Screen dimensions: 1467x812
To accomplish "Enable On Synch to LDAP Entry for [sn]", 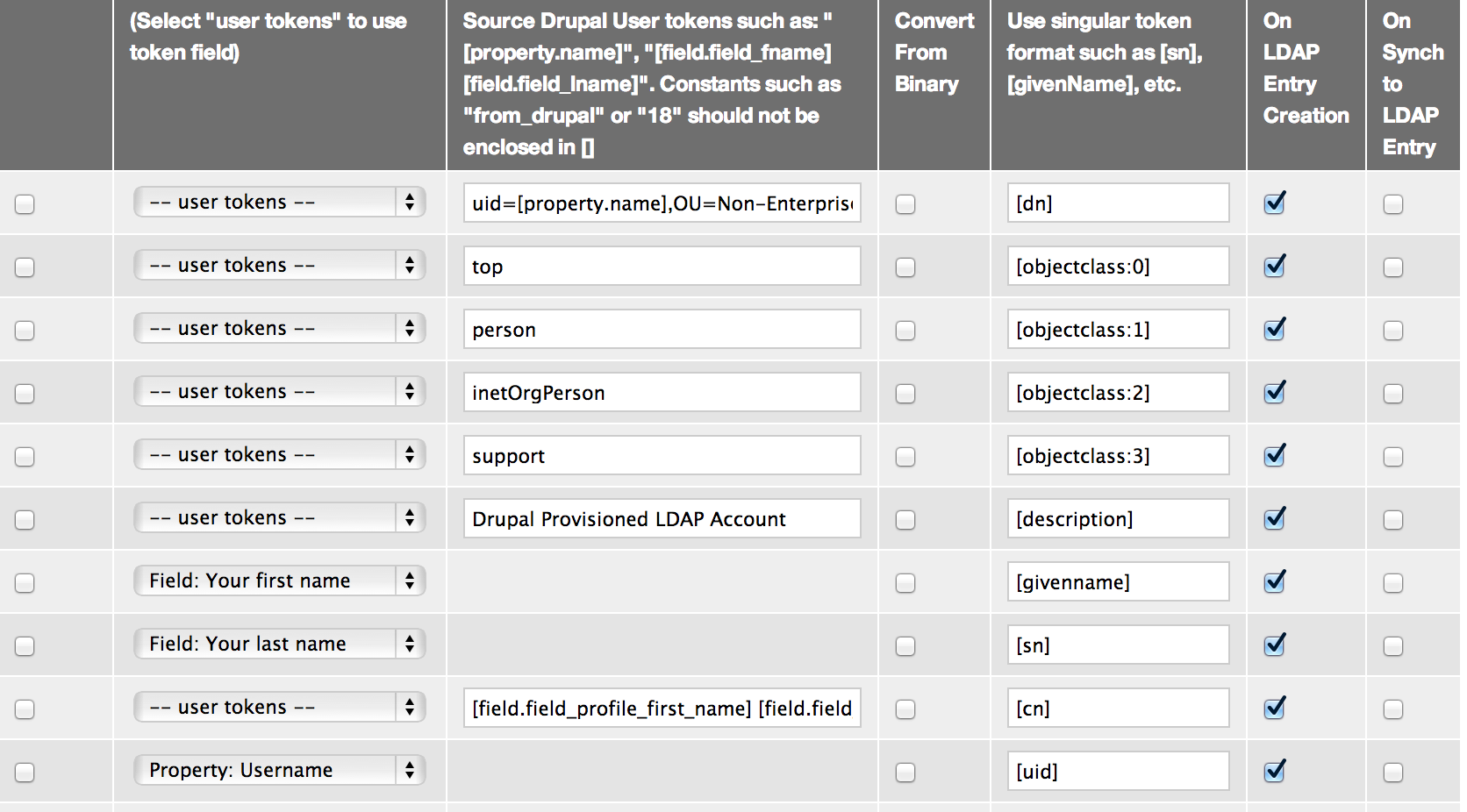I will click(x=1392, y=646).
